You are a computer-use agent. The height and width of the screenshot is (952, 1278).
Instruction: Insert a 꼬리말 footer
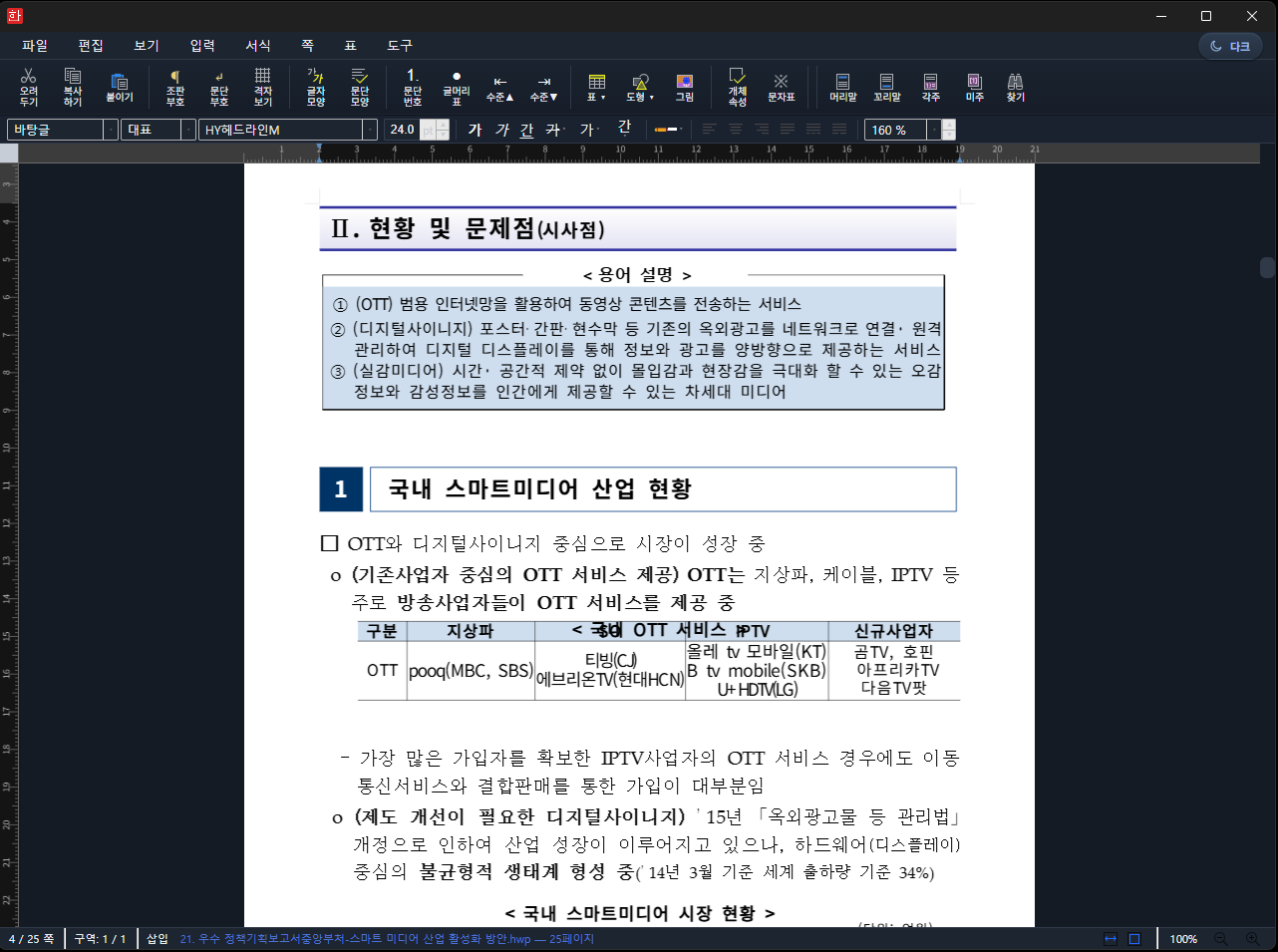pyautogui.click(x=887, y=87)
